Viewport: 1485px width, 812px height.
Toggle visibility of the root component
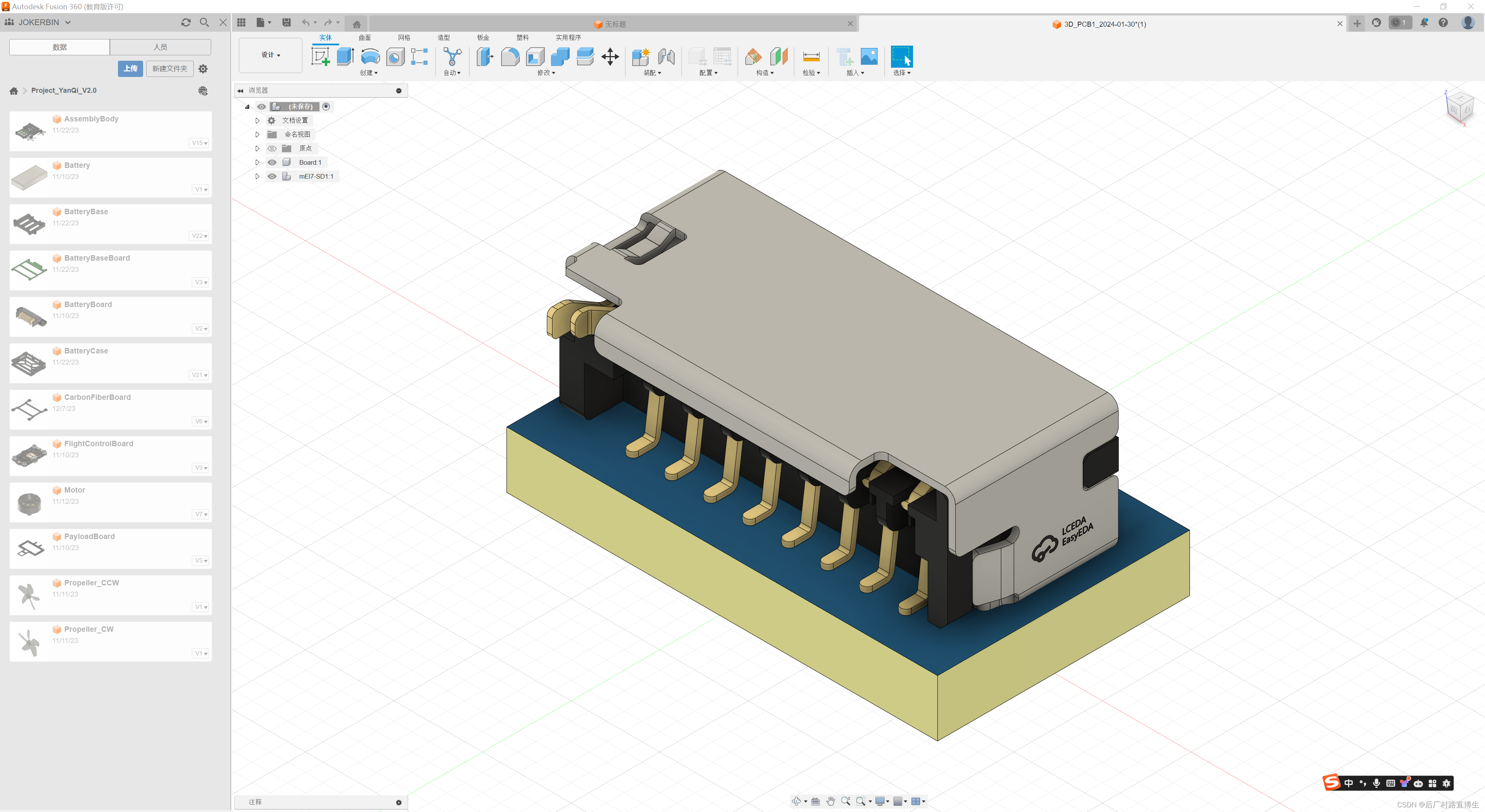262,107
